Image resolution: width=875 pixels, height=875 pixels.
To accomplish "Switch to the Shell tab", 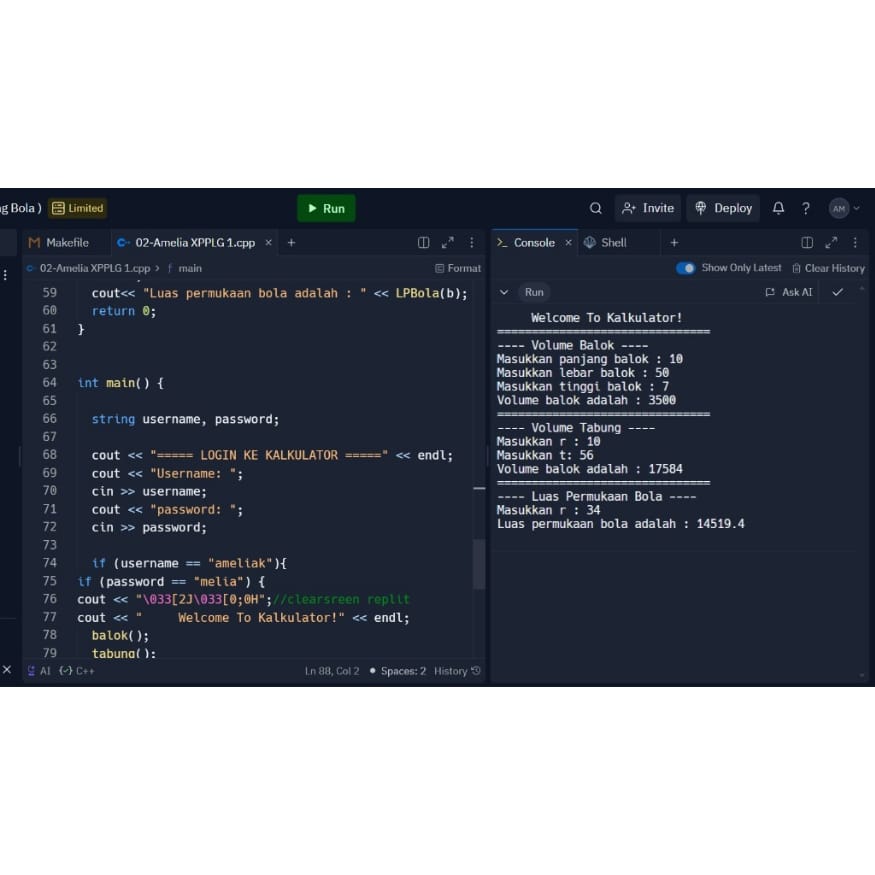I will tap(606, 243).
